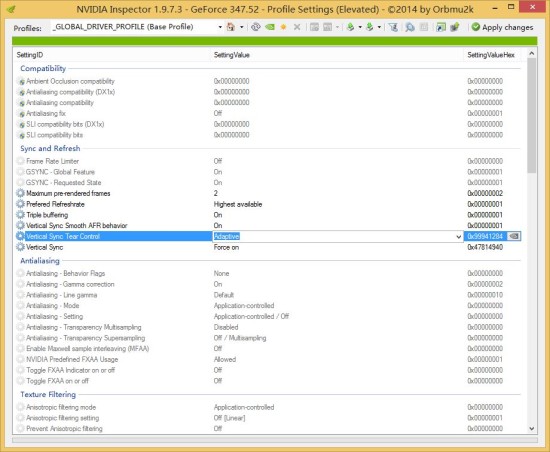The image size is (550, 452).
Task: Expand the Adaptive value dropdown arrow
Action: pyautogui.click(x=458, y=237)
